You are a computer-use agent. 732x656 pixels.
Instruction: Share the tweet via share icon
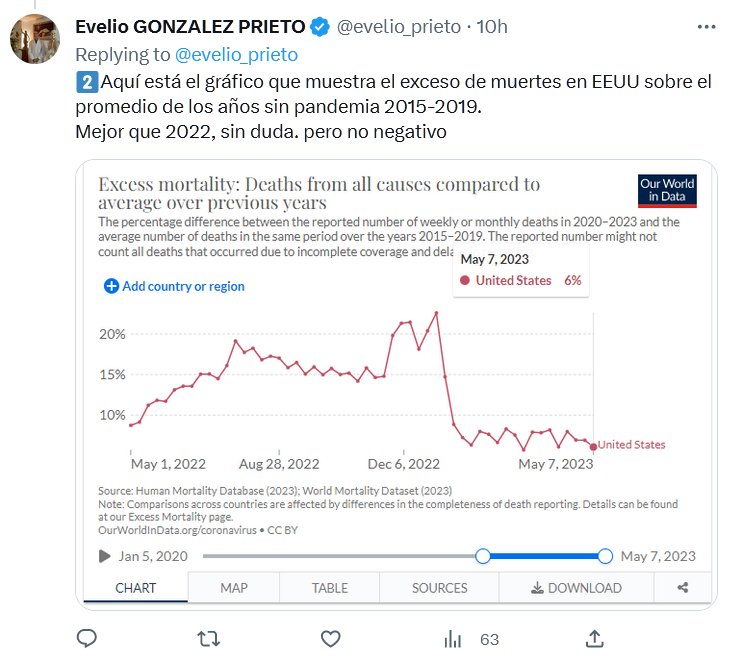click(594, 638)
